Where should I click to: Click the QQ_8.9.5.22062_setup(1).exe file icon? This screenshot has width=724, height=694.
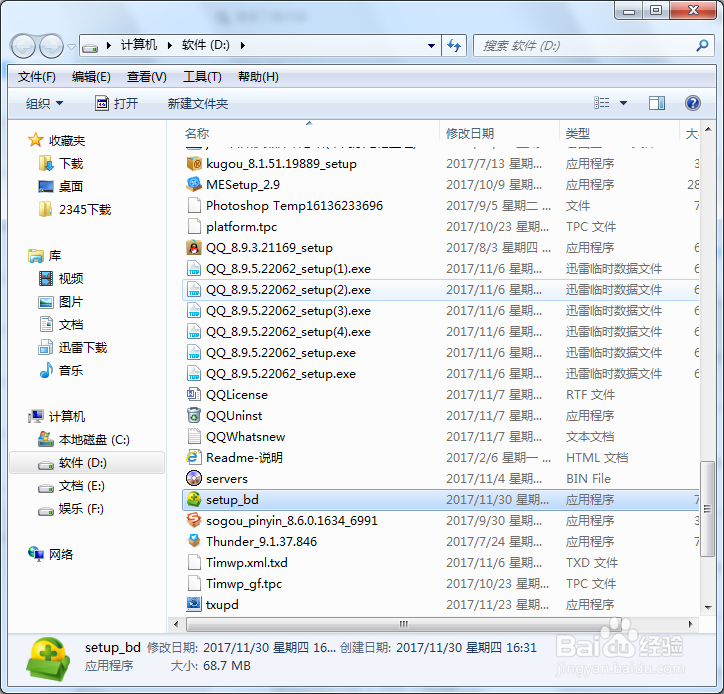click(194, 268)
